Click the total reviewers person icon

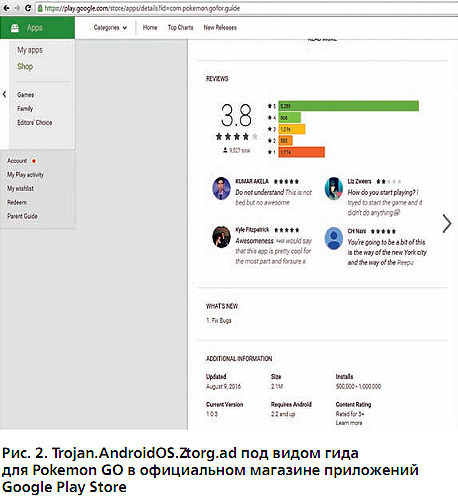coord(225,150)
